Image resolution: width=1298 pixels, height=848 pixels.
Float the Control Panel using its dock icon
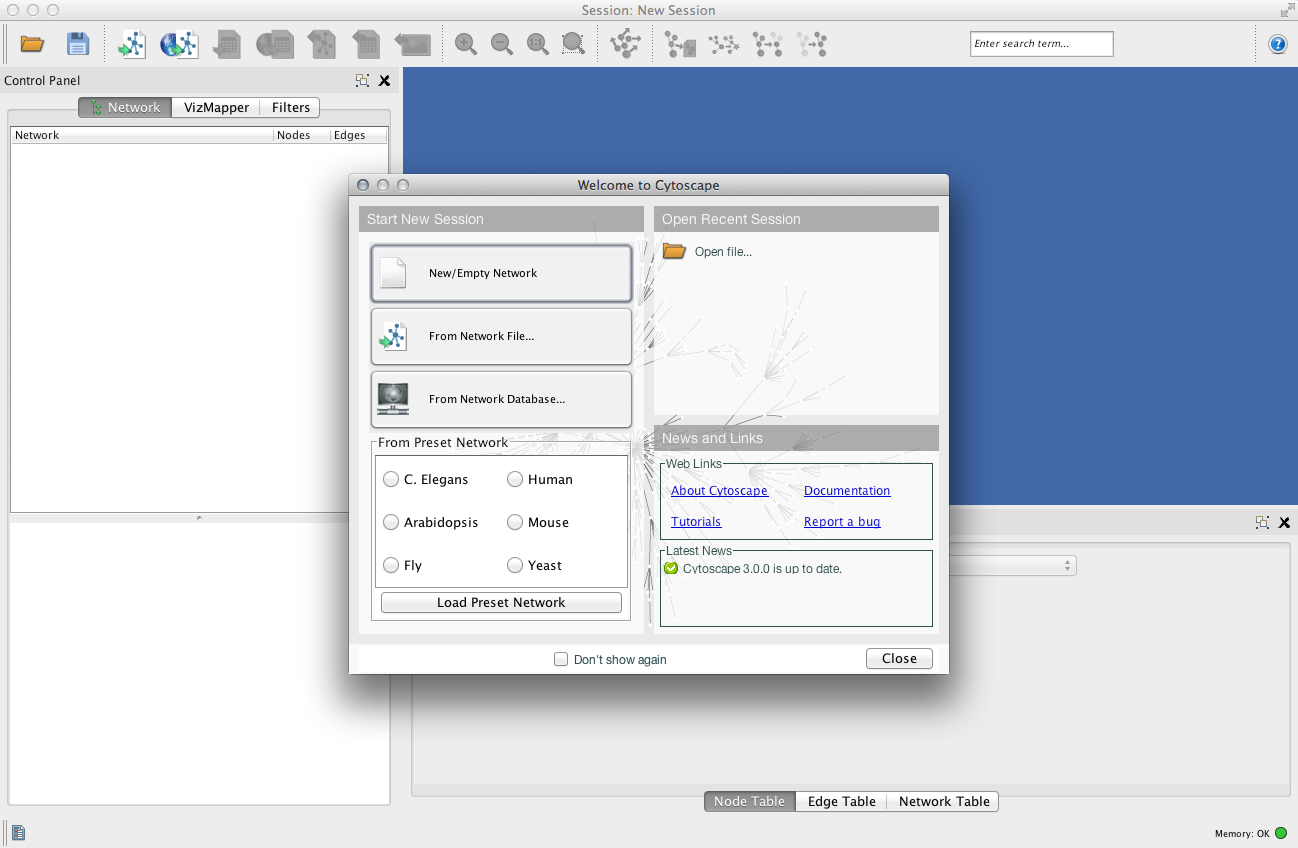[x=362, y=81]
